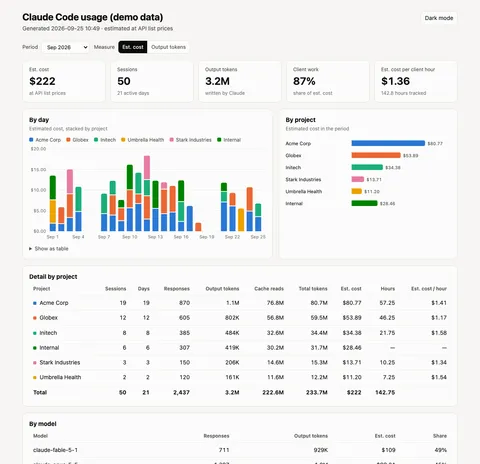Image resolution: width=480 pixels, height=464 pixels.
Task: Click Initech bar in By project chart
Action: click(x=367, y=167)
